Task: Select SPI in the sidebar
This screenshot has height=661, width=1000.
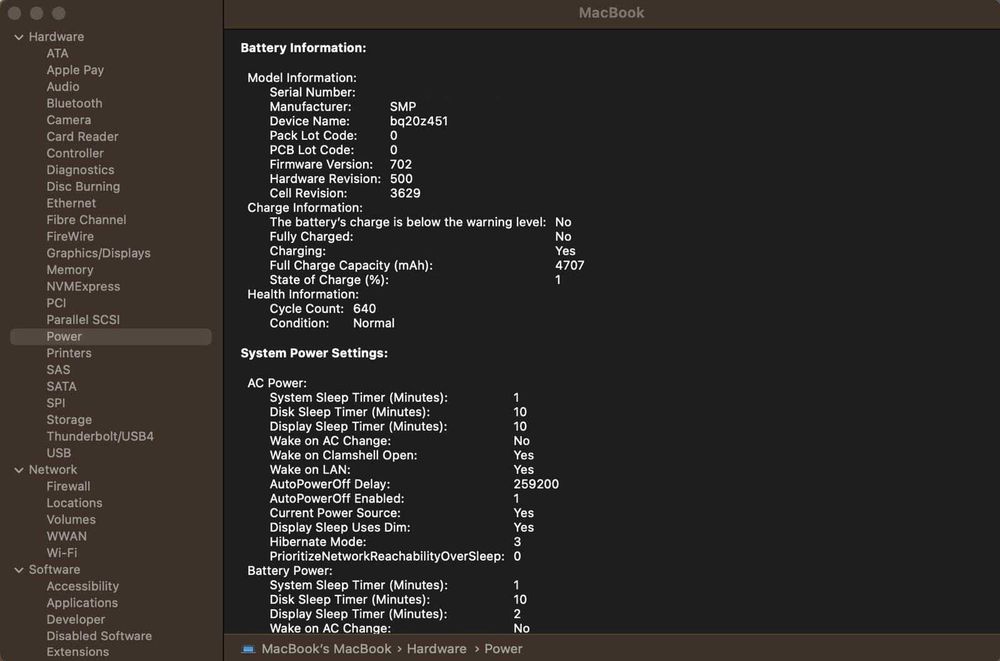Action: [x=56, y=403]
